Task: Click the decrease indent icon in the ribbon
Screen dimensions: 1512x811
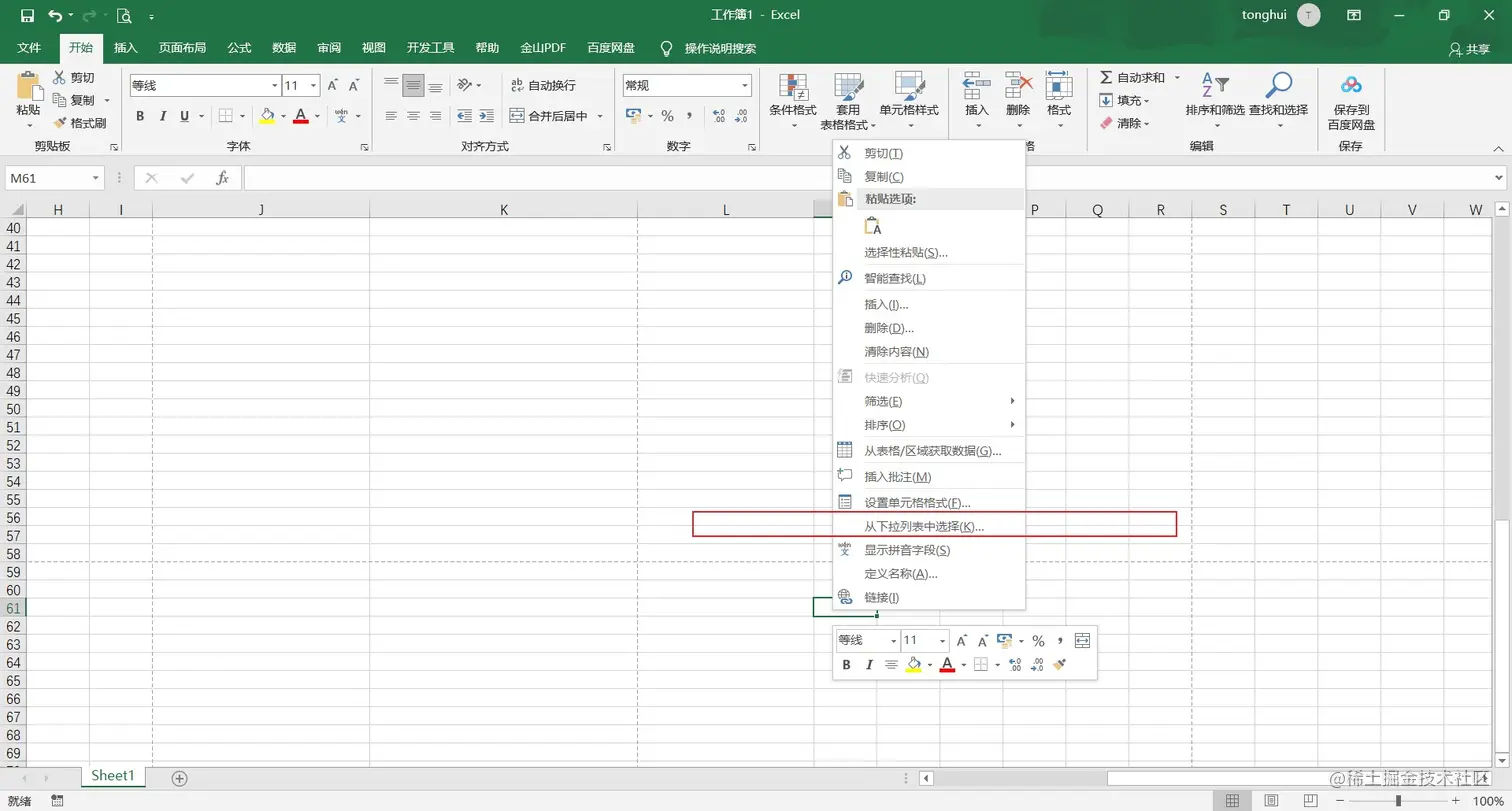Action: click(465, 116)
